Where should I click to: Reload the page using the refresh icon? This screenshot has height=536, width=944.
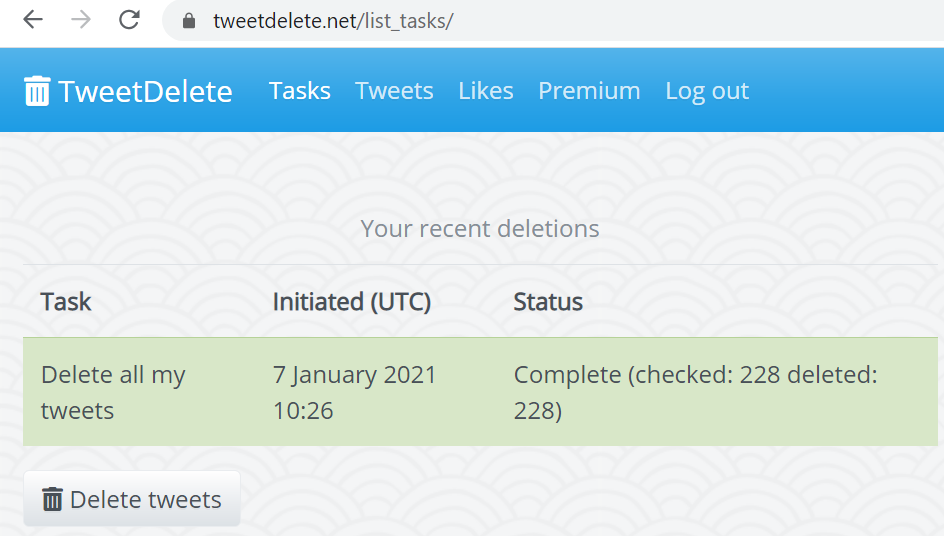tap(129, 20)
